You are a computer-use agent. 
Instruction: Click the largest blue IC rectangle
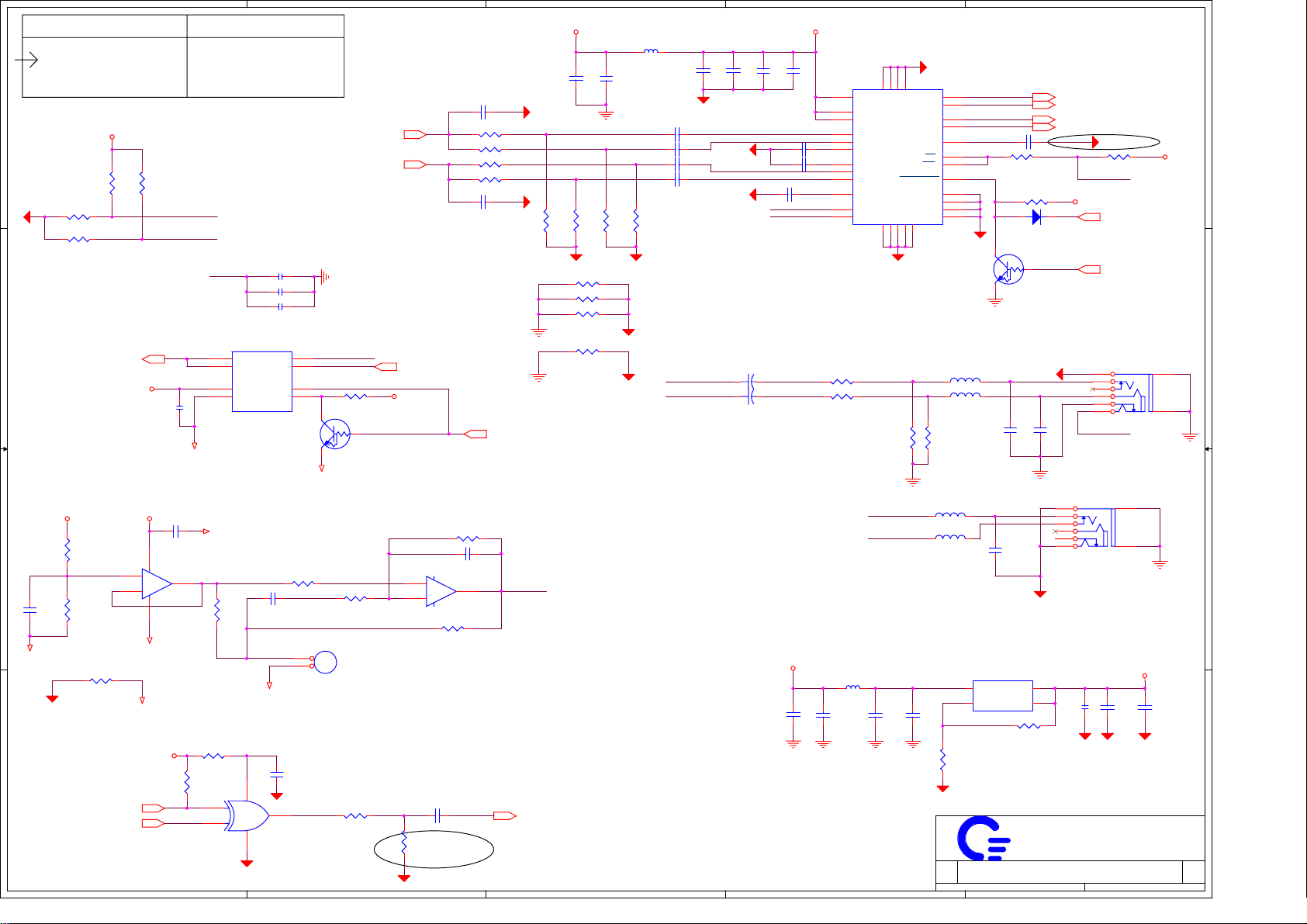897,157
